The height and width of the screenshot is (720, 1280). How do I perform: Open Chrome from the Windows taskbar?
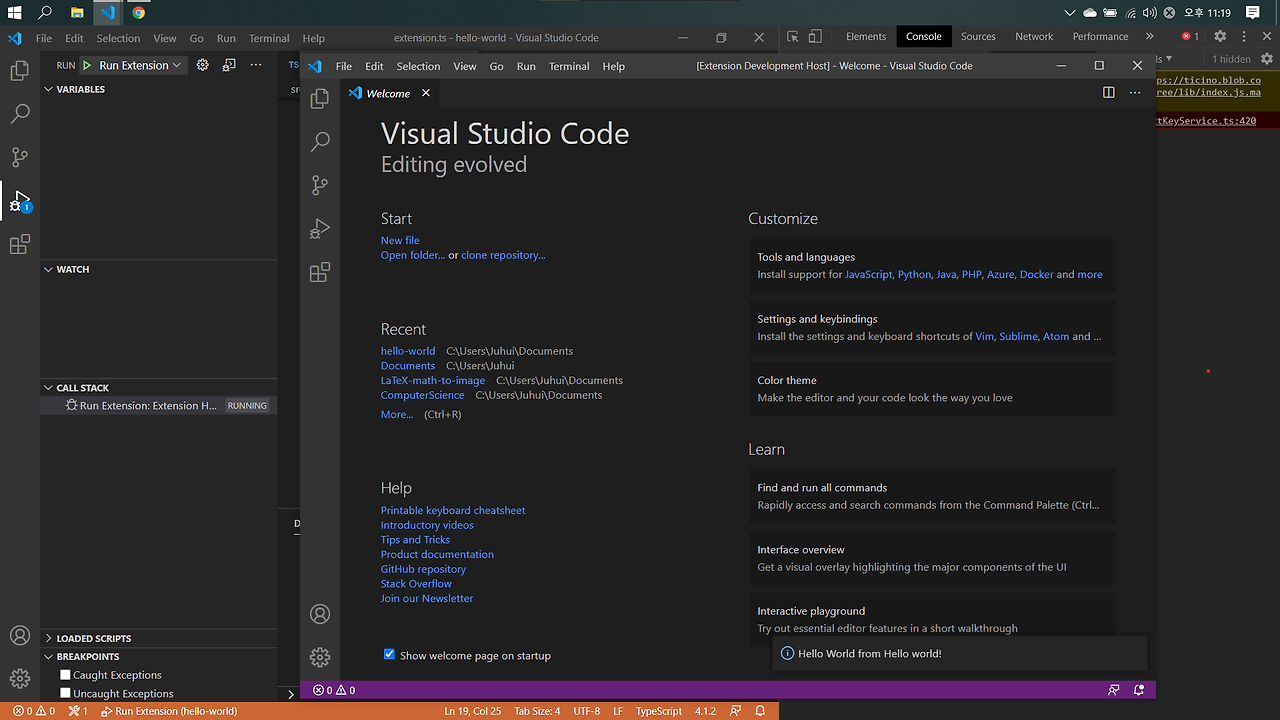pyautogui.click(x=139, y=12)
